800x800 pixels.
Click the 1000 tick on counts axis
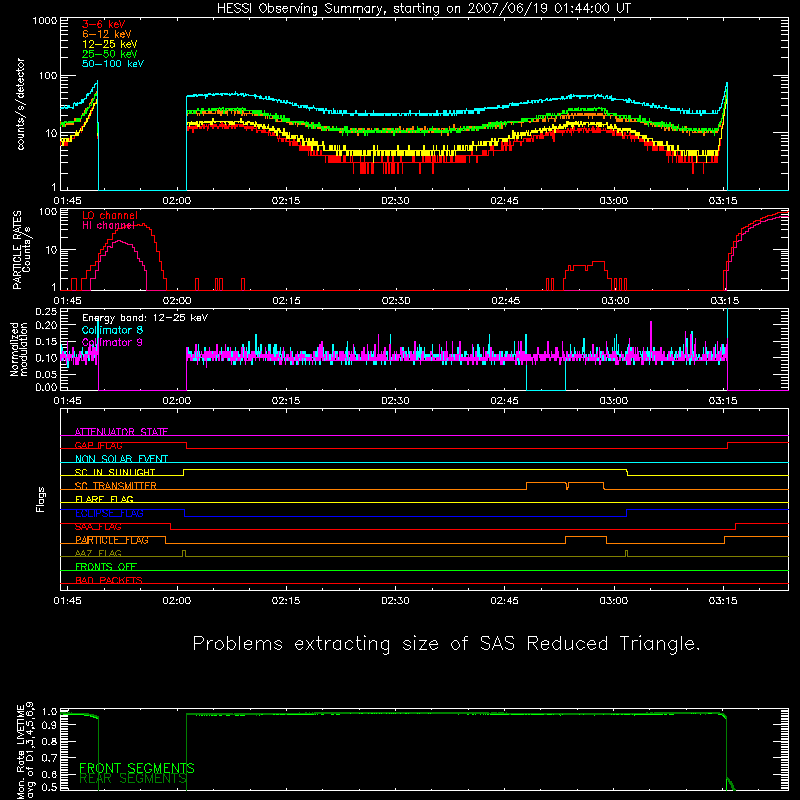[45, 21]
